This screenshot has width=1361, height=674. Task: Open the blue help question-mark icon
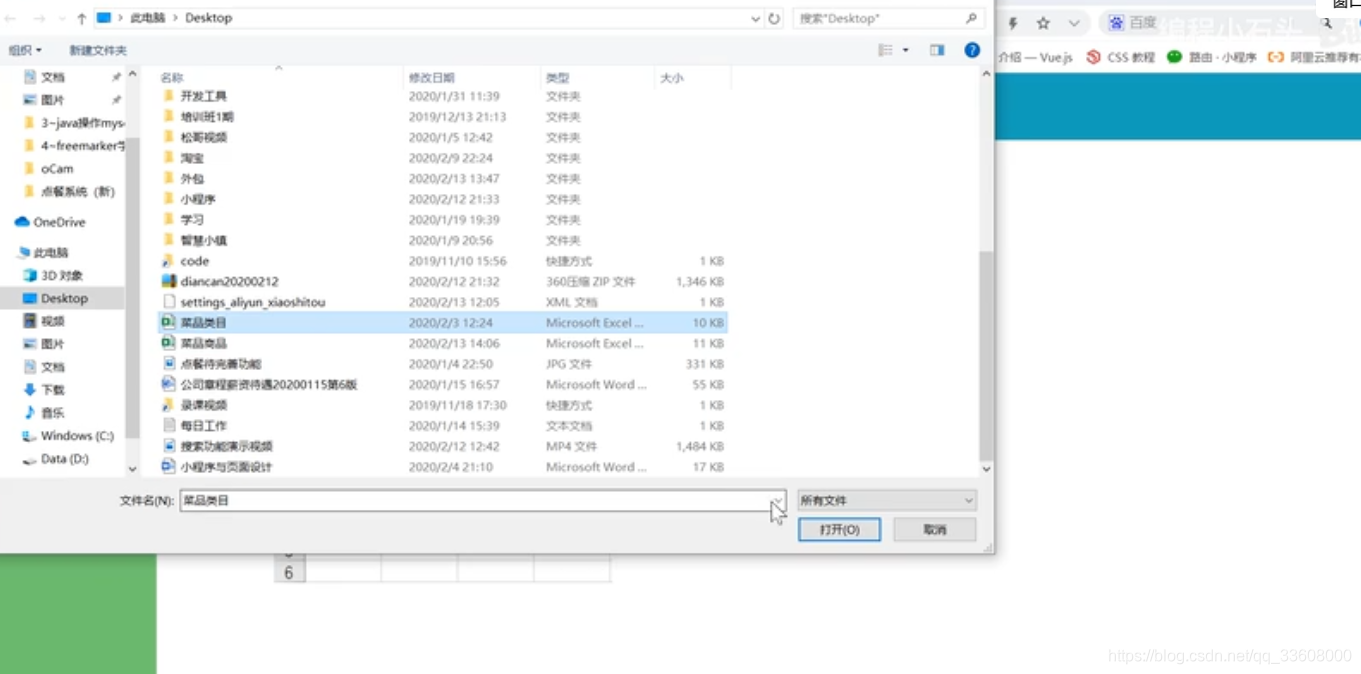point(972,50)
